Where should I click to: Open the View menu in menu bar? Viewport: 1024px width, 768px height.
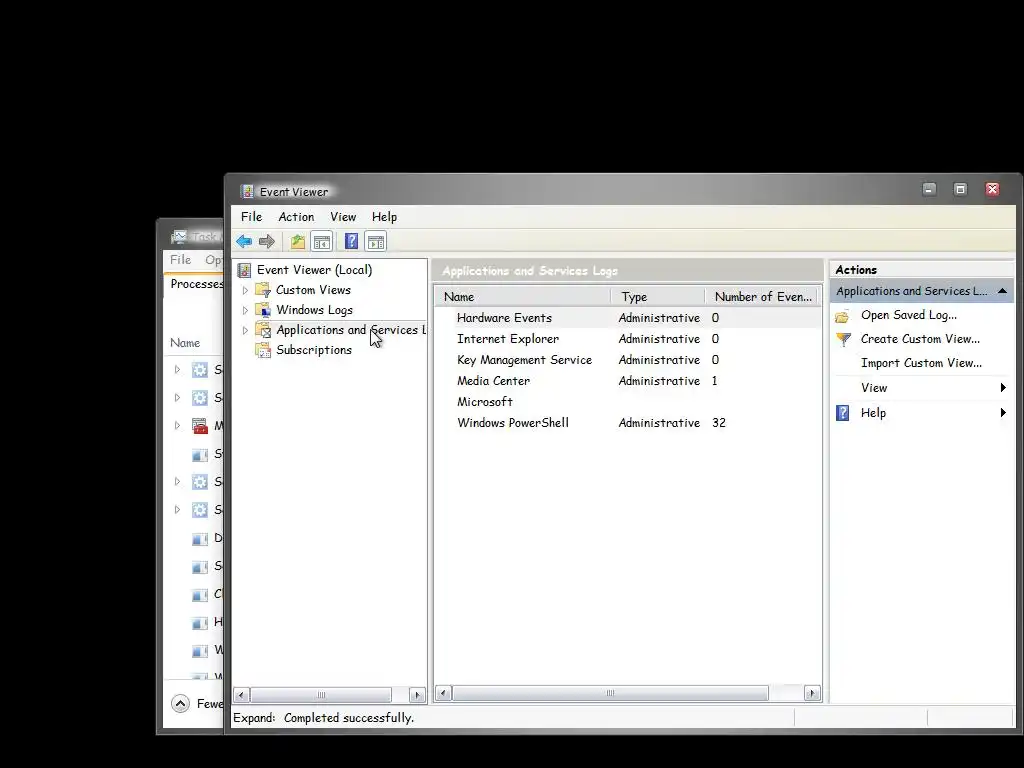(x=343, y=217)
